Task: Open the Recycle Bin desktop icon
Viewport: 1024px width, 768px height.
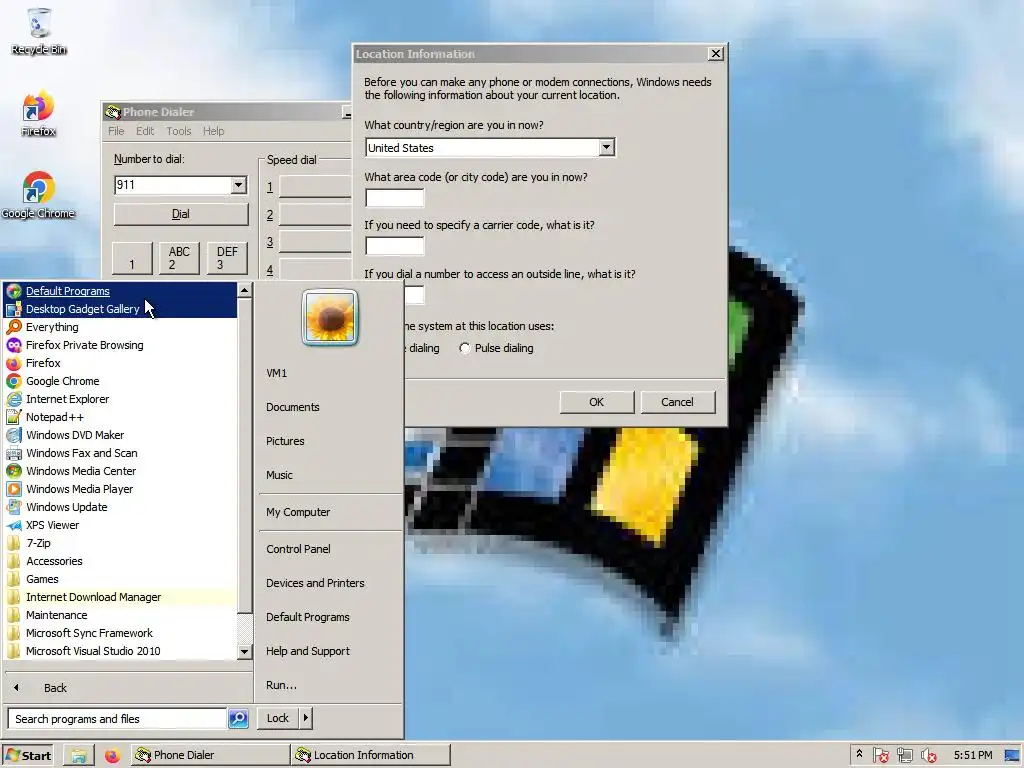Action: 39,31
